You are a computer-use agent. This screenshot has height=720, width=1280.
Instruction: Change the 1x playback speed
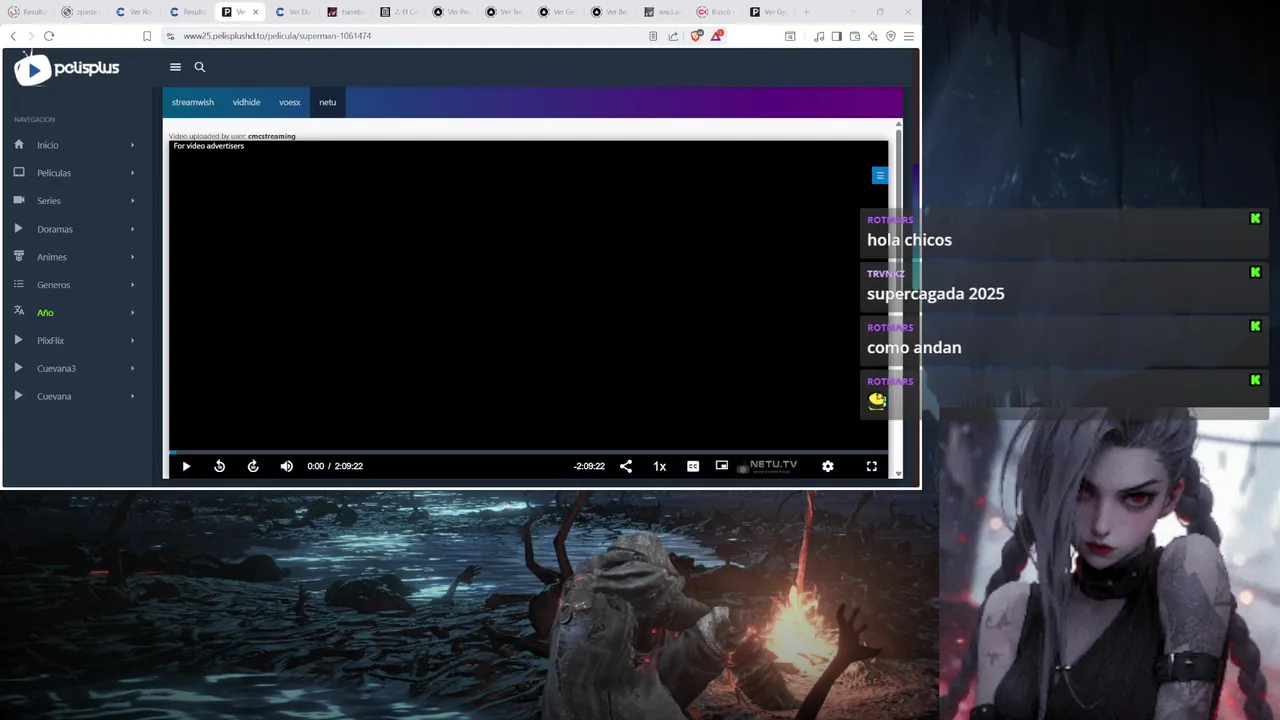click(660, 466)
